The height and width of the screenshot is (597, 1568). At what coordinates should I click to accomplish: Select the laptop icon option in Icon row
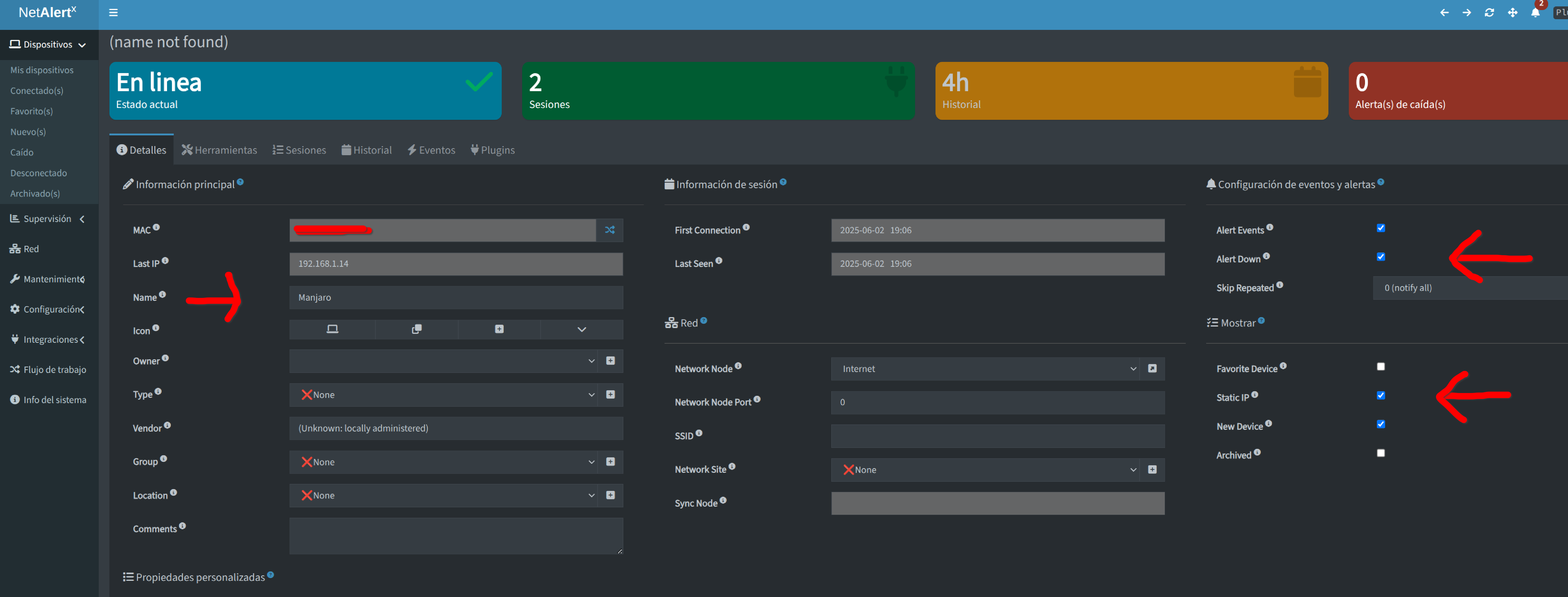coord(332,329)
